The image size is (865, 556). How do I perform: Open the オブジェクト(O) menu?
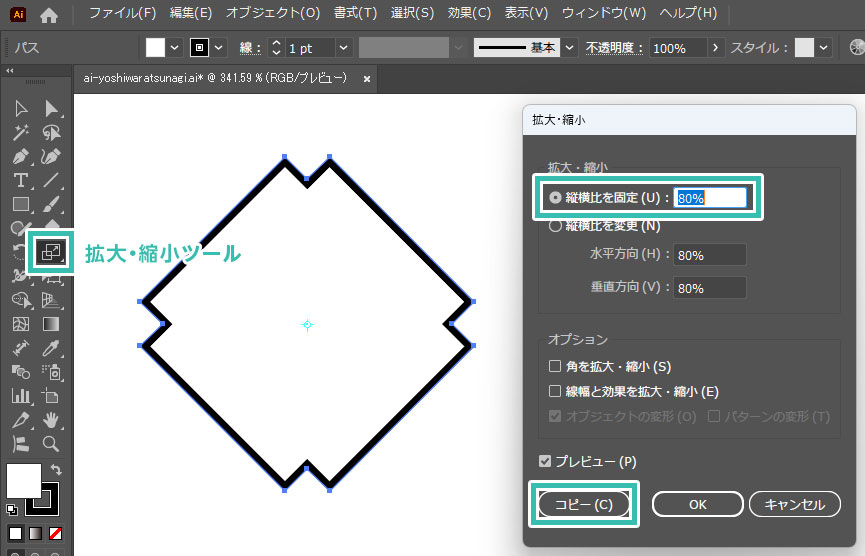click(272, 14)
